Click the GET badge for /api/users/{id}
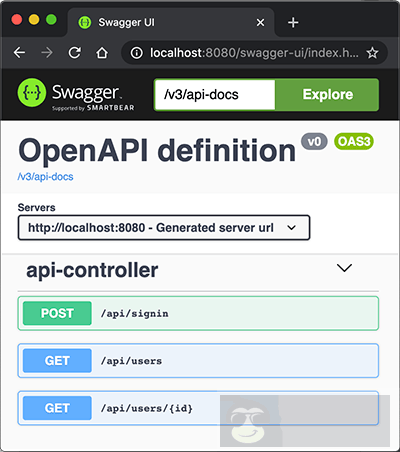This screenshot has height=452, width=400. tap(57, 408)
